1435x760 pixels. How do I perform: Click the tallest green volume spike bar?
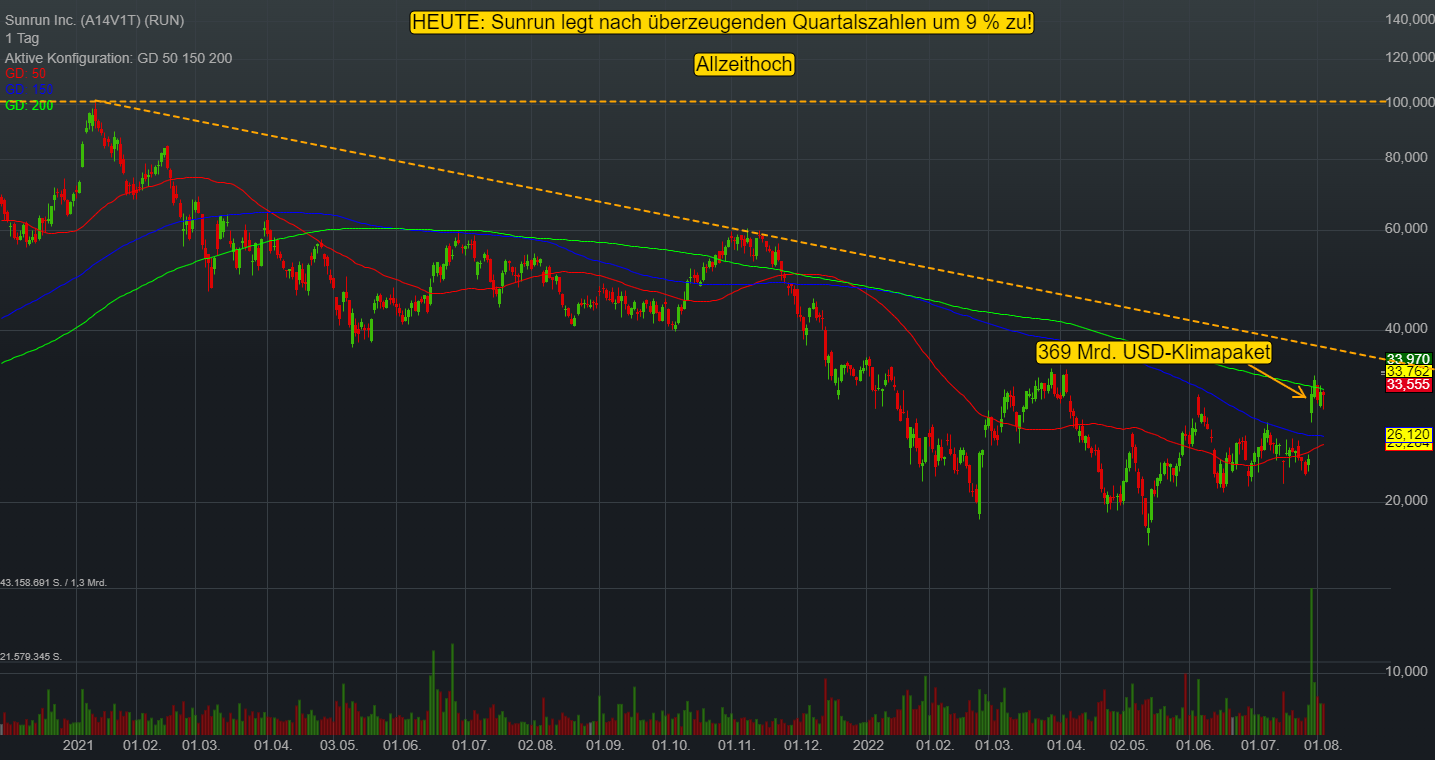coord(1311,661)
